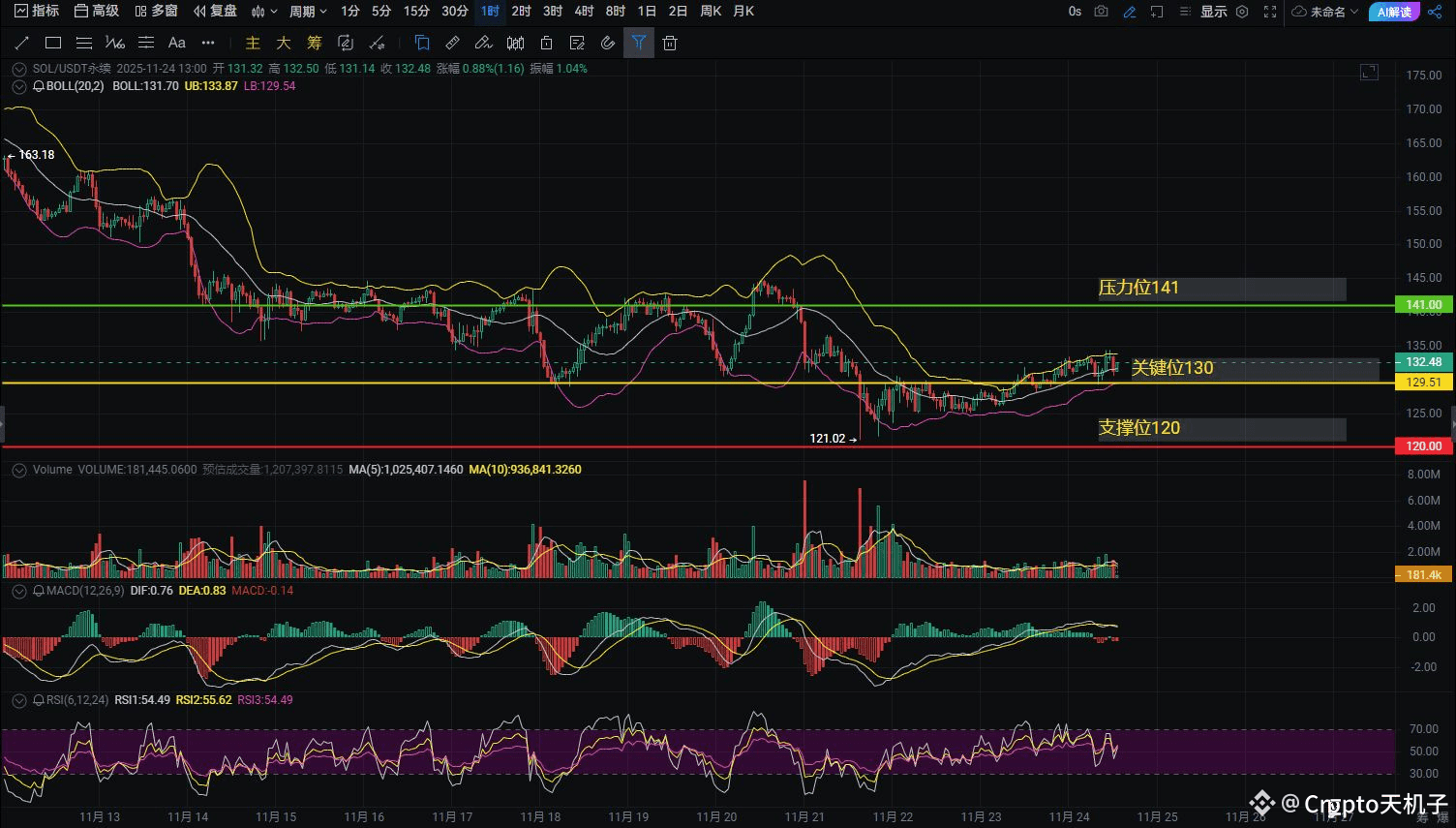Open the 周期 period dropdown
Screen dimensions: 1456x828
click(308, 12)
